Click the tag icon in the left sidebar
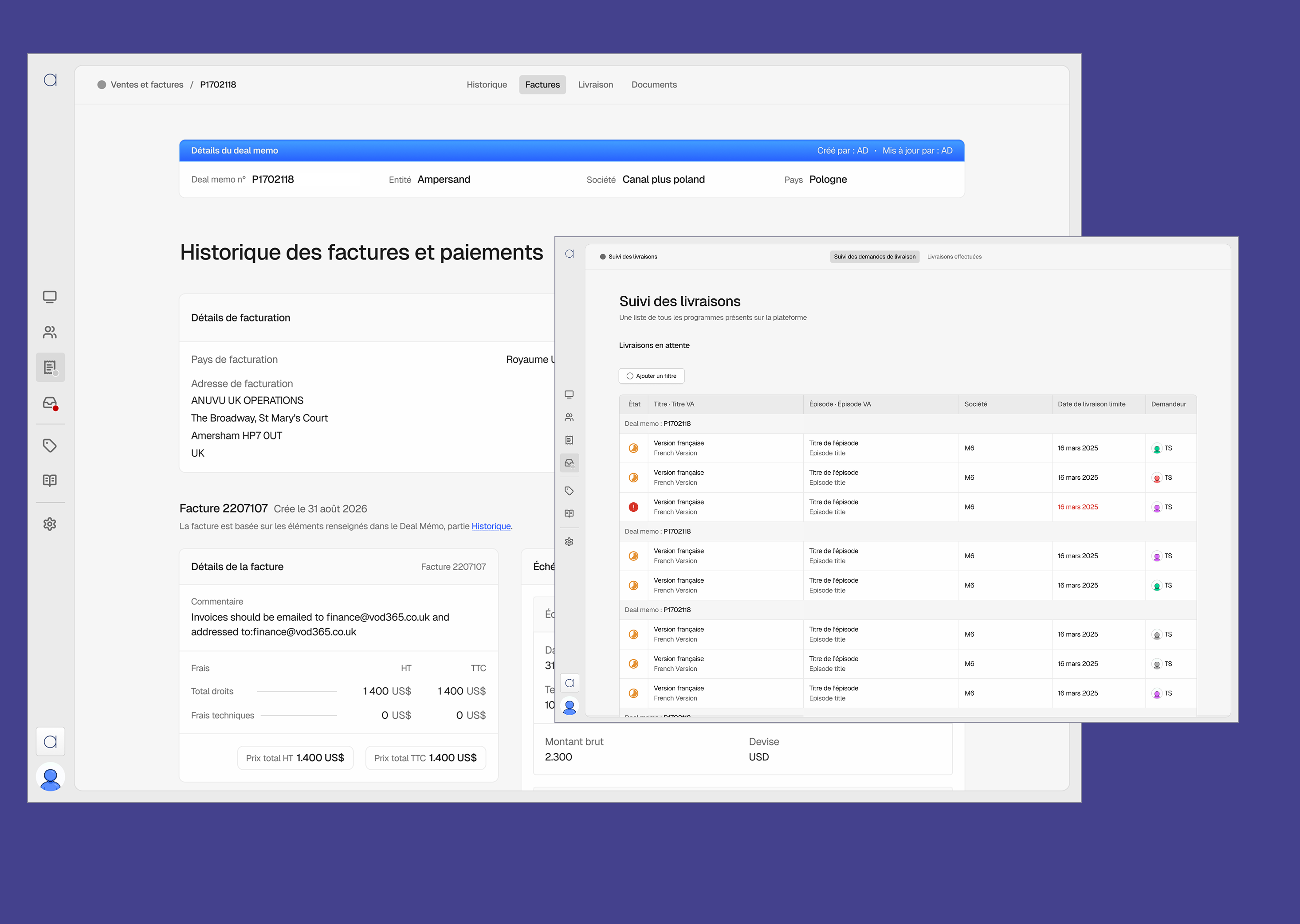The image size is (1300, 924). (50, 446)
